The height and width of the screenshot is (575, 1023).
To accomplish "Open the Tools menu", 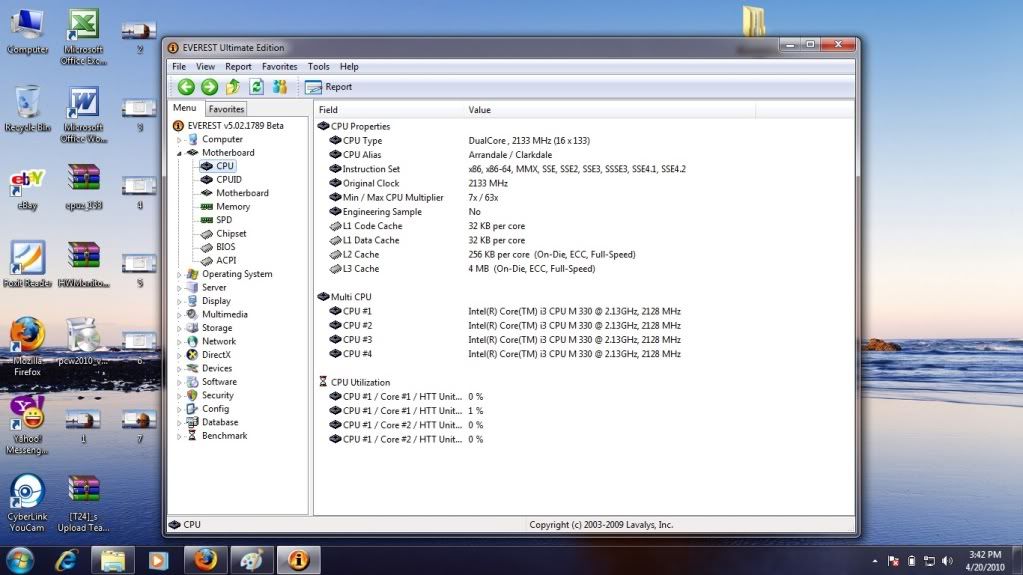I will (x=318, y=67).
